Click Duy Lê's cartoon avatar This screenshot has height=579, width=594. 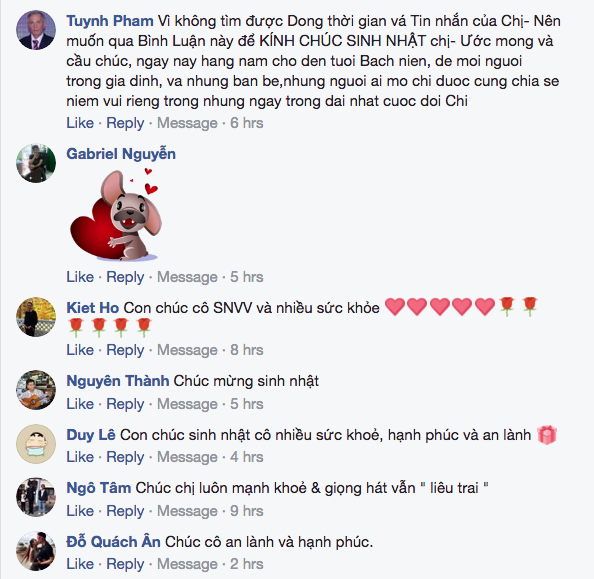click(36, 444)
